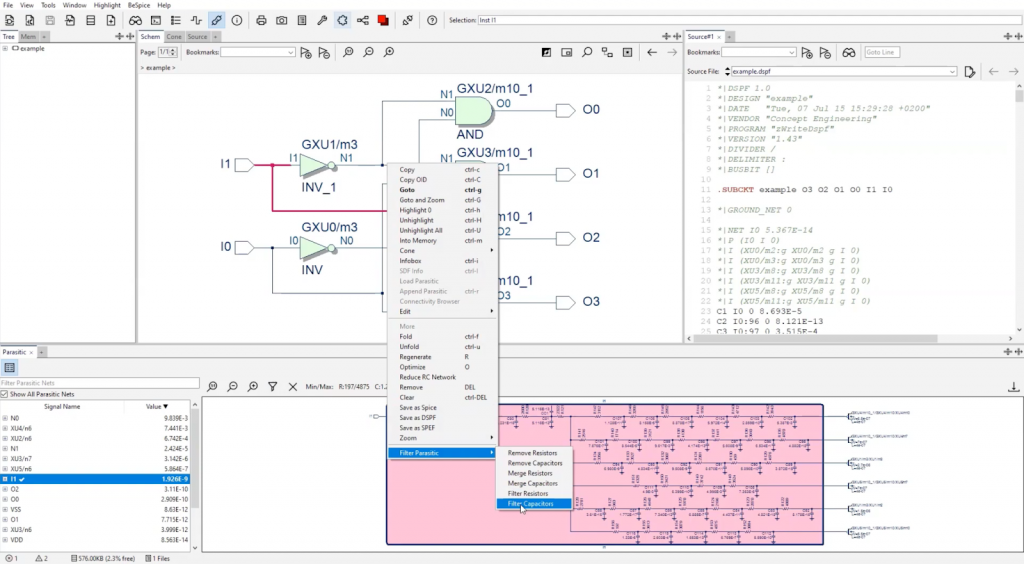Select Reduce RC Network menu entry
This screenshot has height=564, width=1024.
click(x=442, y=377)
